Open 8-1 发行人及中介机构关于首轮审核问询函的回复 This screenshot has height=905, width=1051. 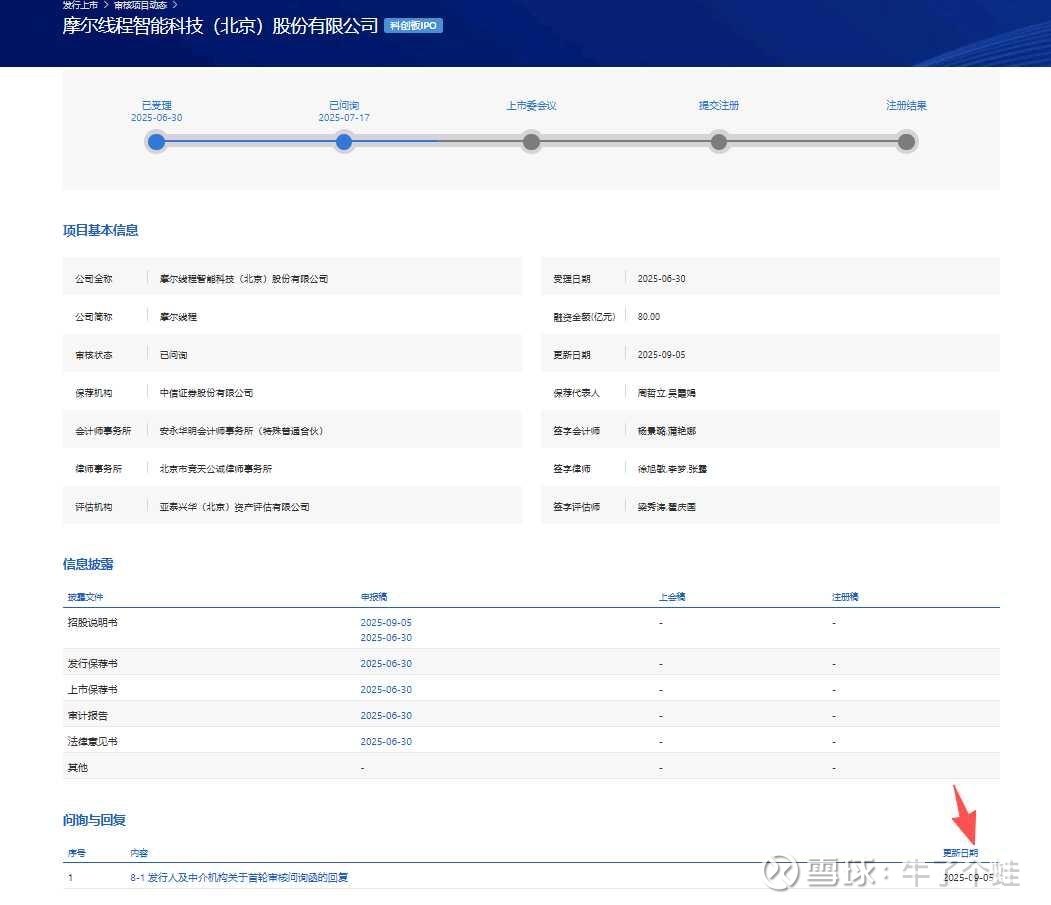(x=239, y=878)
